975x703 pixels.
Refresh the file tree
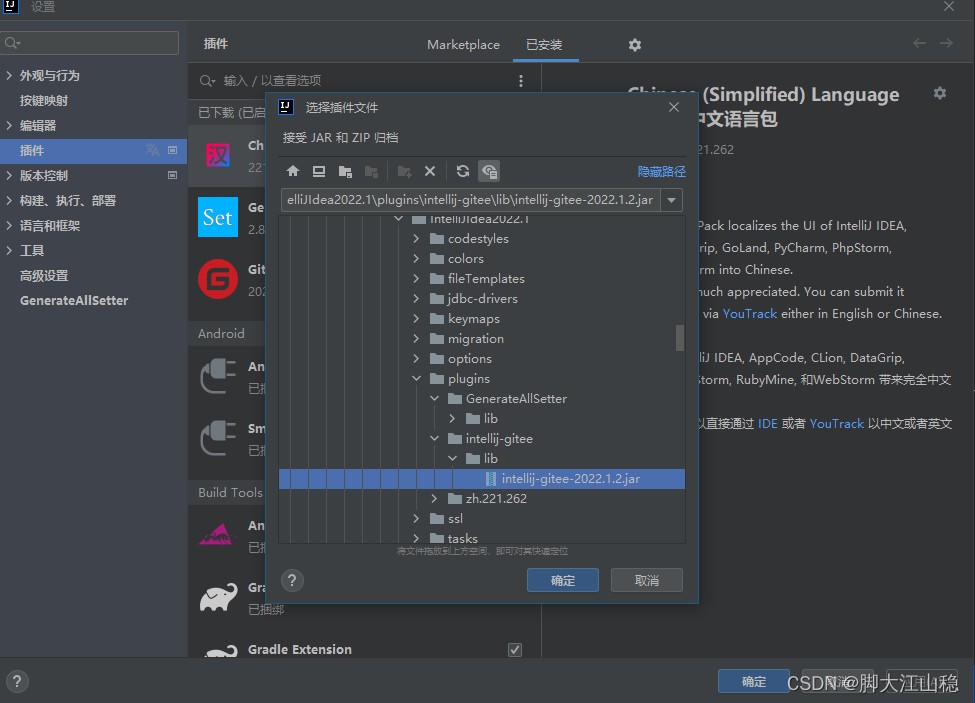[463, 171]
